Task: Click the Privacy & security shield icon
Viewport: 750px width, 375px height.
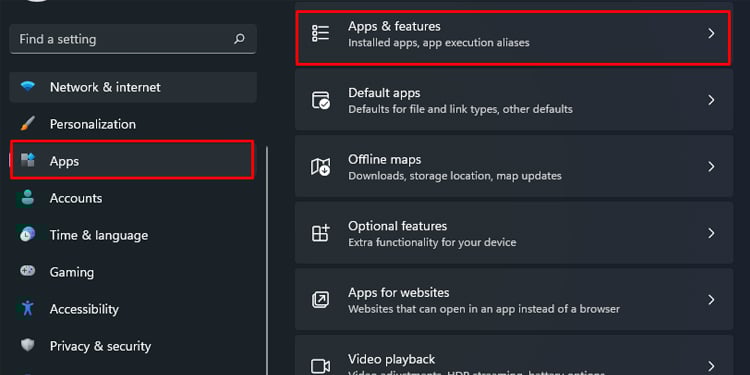Action: 27,345
